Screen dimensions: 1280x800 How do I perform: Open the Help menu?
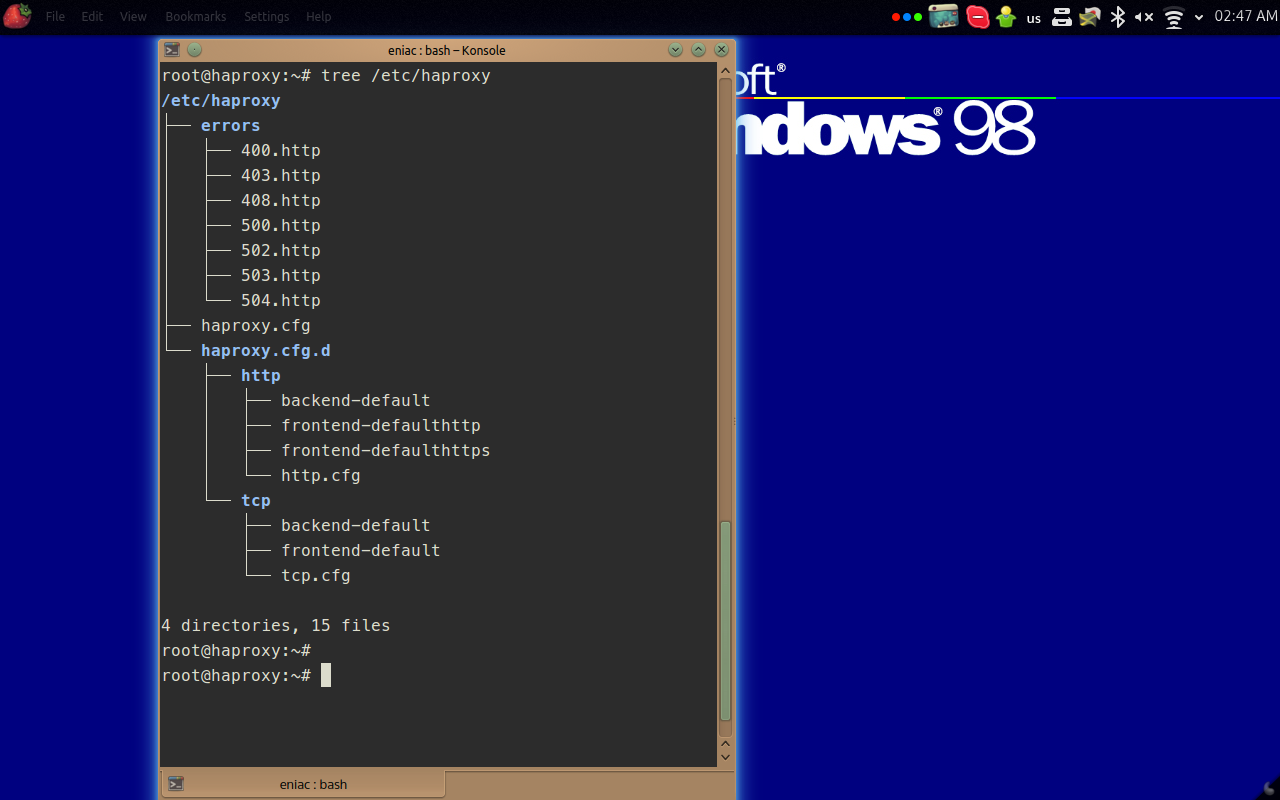click(318, 17)
